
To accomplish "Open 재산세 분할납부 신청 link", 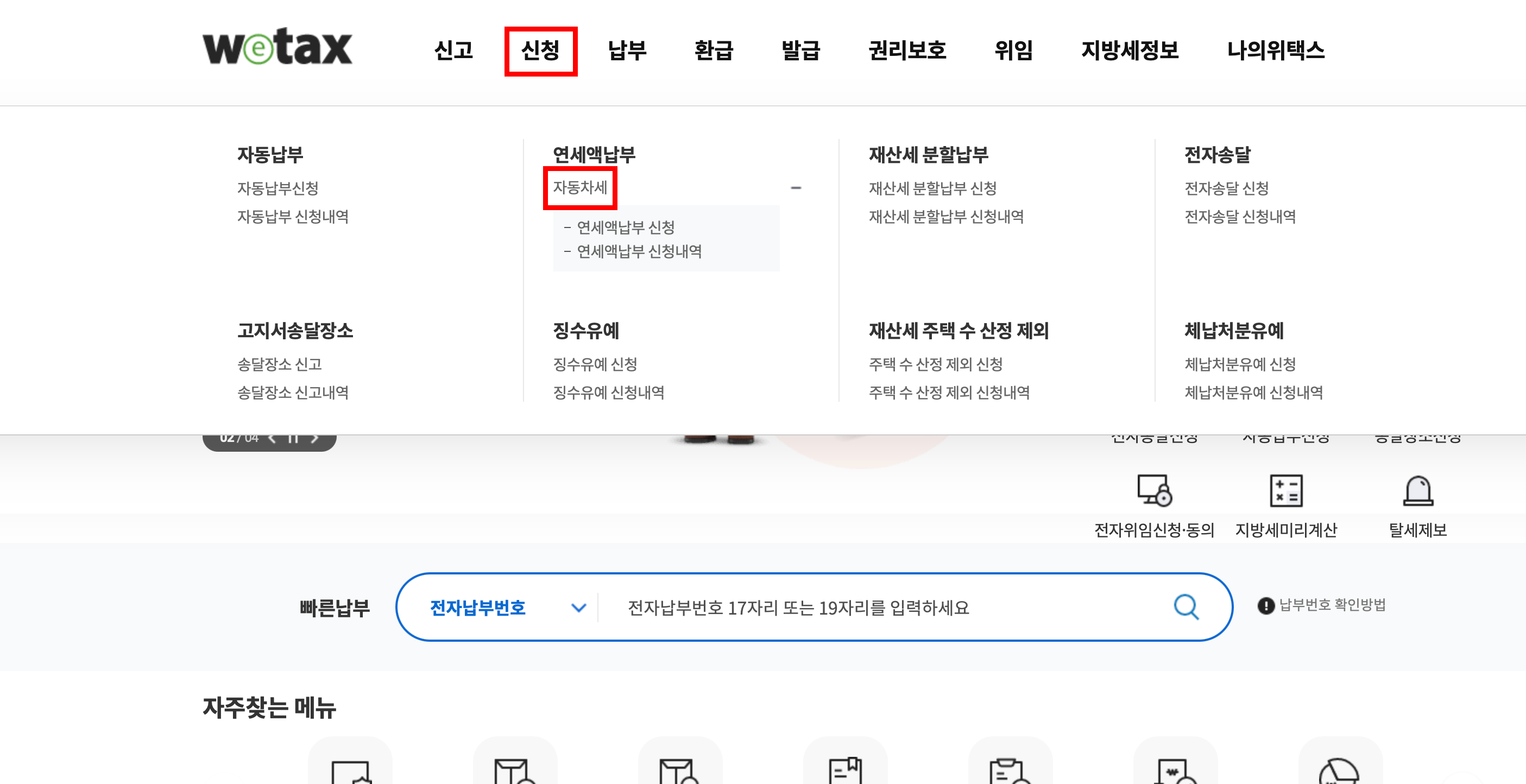I will 932,188.
